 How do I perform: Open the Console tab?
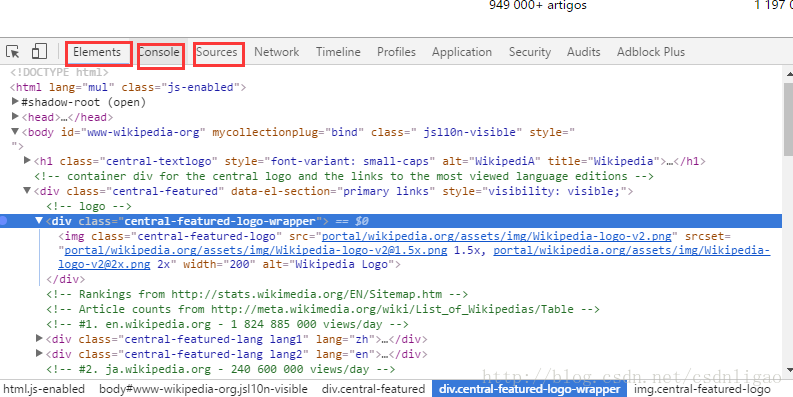point(159,52)
